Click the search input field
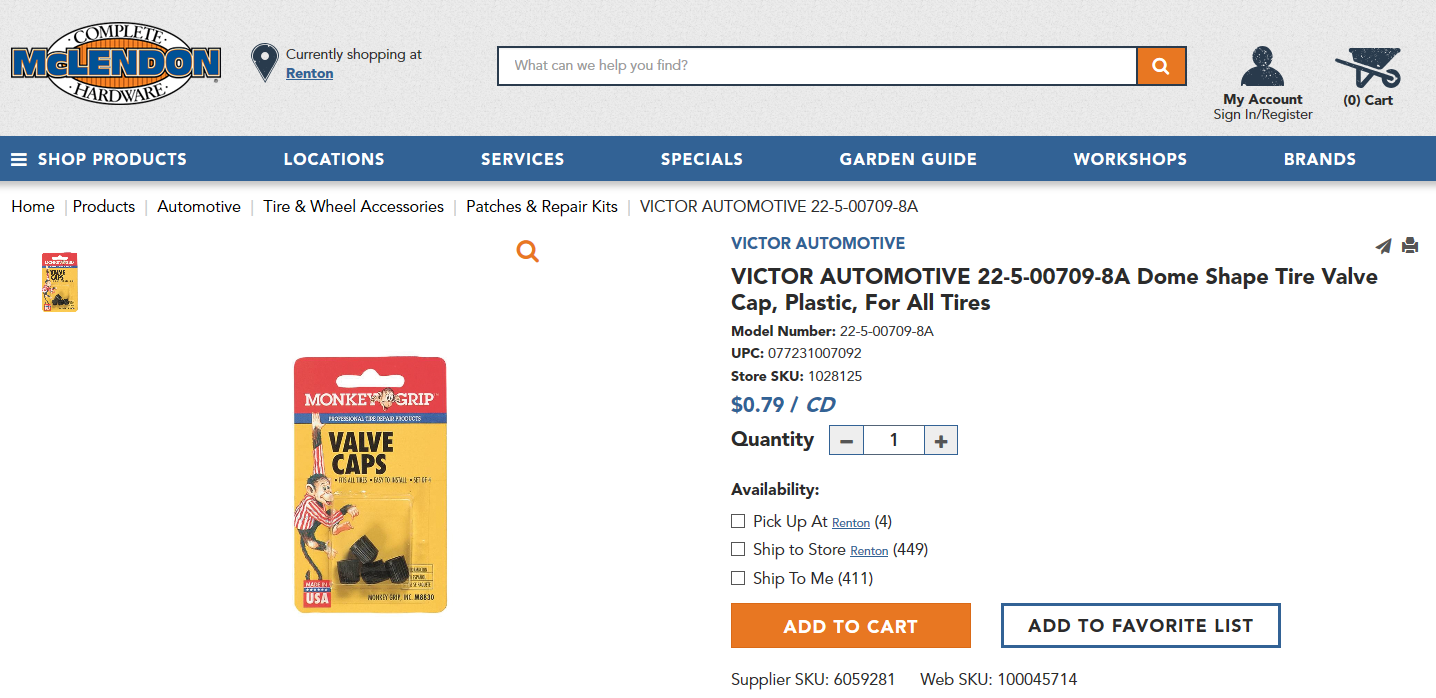Screen dimensions: 1436x698 tap(817, 66)
